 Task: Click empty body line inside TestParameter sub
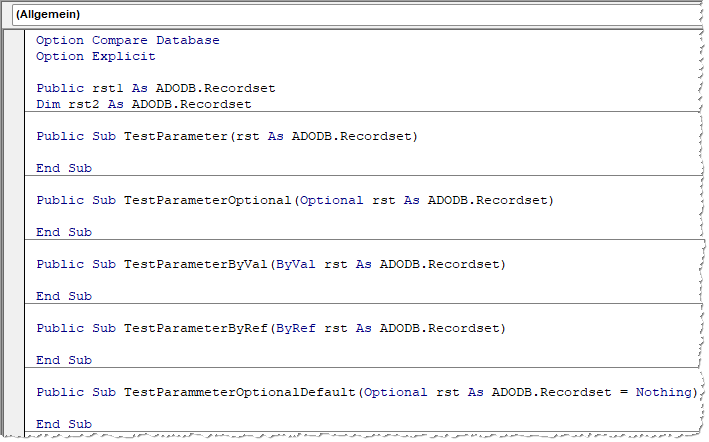[x=200, y=152]
